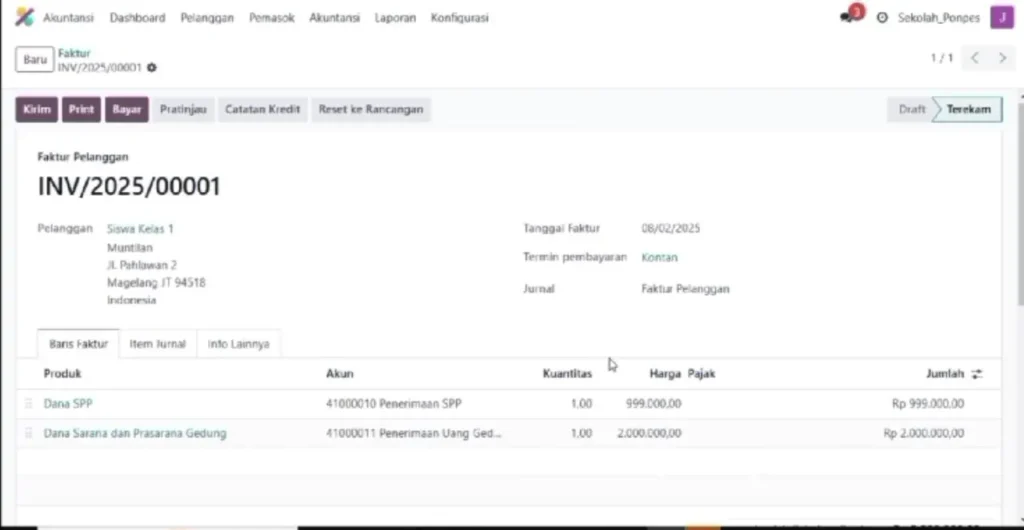Click the clock activities icon

882,18
